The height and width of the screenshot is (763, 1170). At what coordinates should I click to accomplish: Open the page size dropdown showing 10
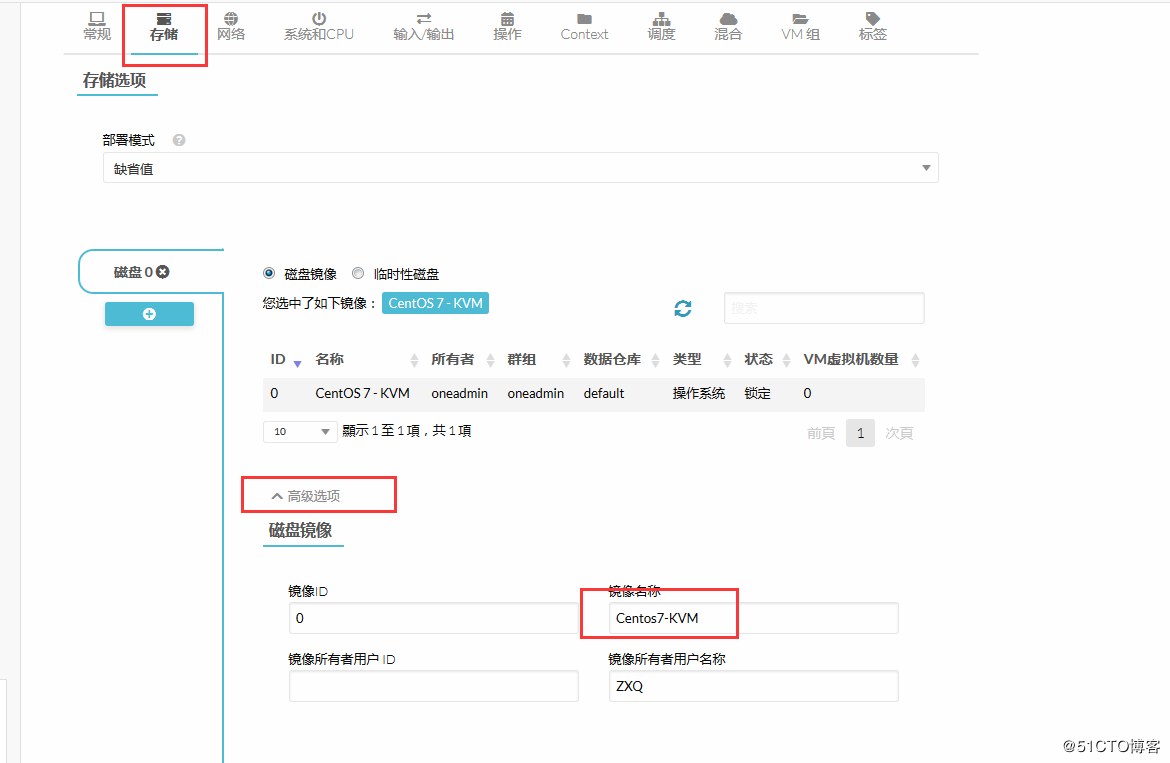tap(300, 431)
